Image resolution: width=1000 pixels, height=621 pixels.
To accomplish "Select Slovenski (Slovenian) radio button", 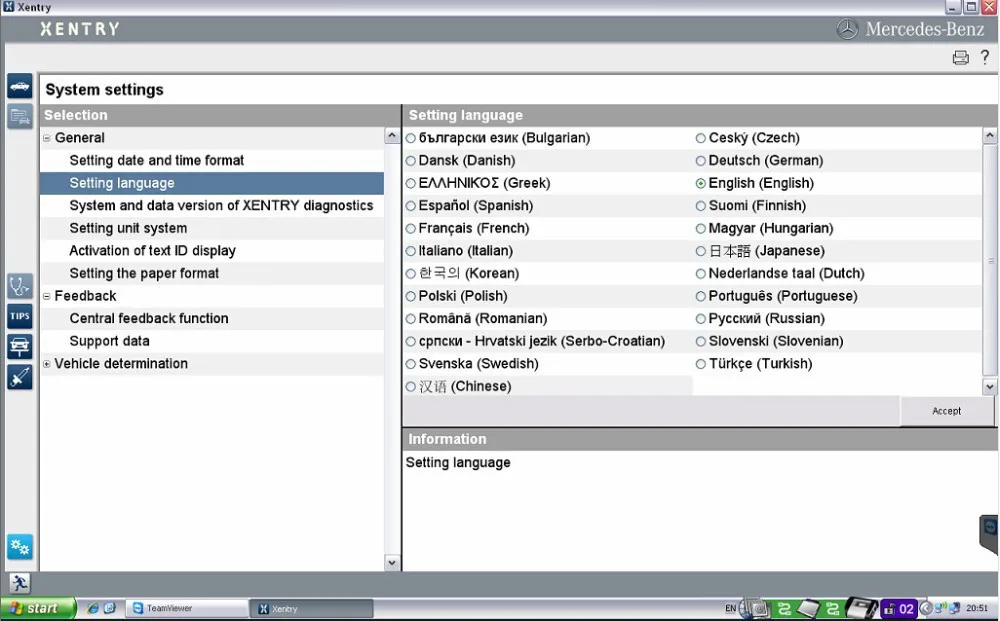I will pyautogui.click(x=700, y=342).
